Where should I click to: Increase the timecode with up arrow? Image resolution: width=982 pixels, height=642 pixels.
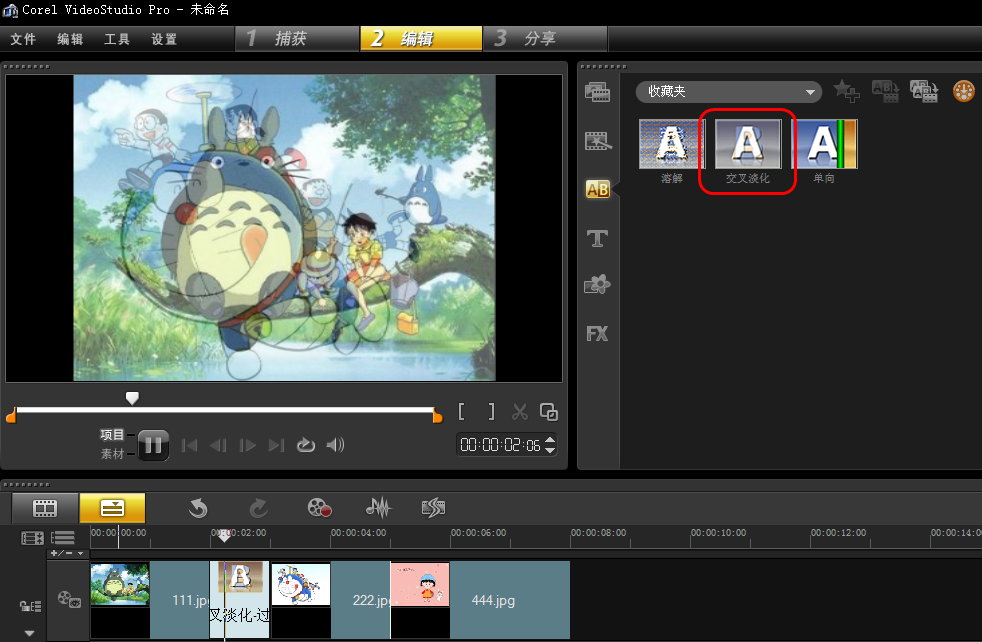(549, 440)
